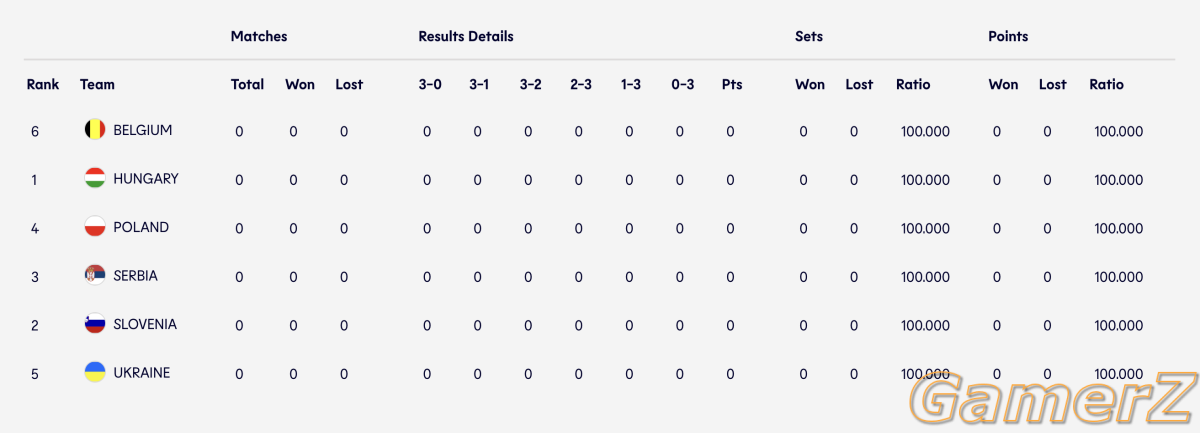Select Poland's rank 4 cell
Viewport: 1200px width, 433px height.
35,228
